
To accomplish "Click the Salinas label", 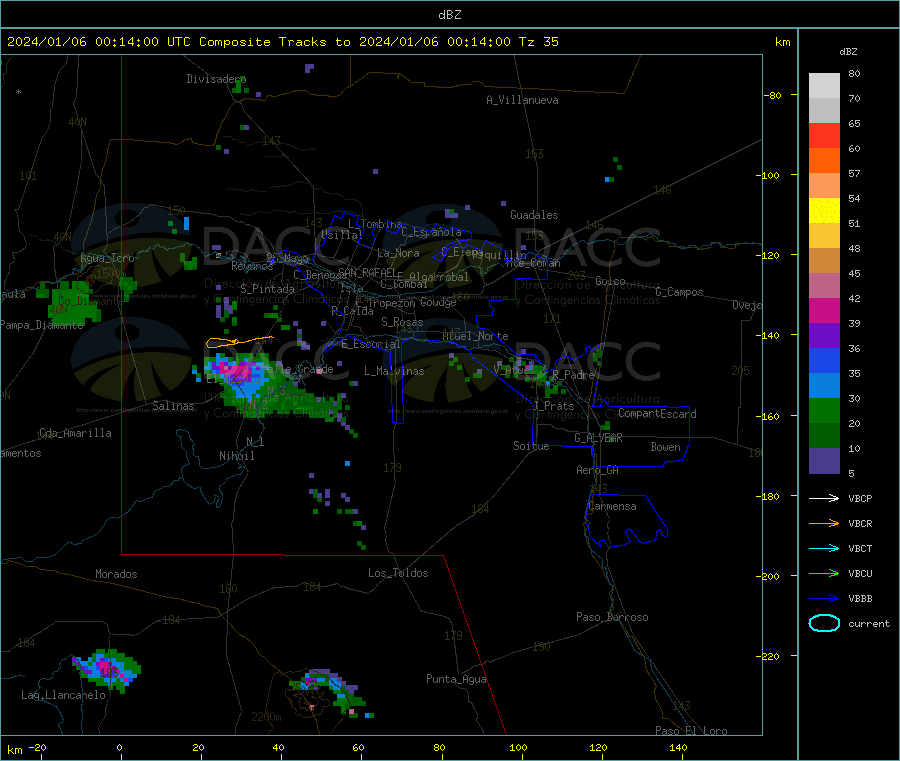I will click(173, 406).
